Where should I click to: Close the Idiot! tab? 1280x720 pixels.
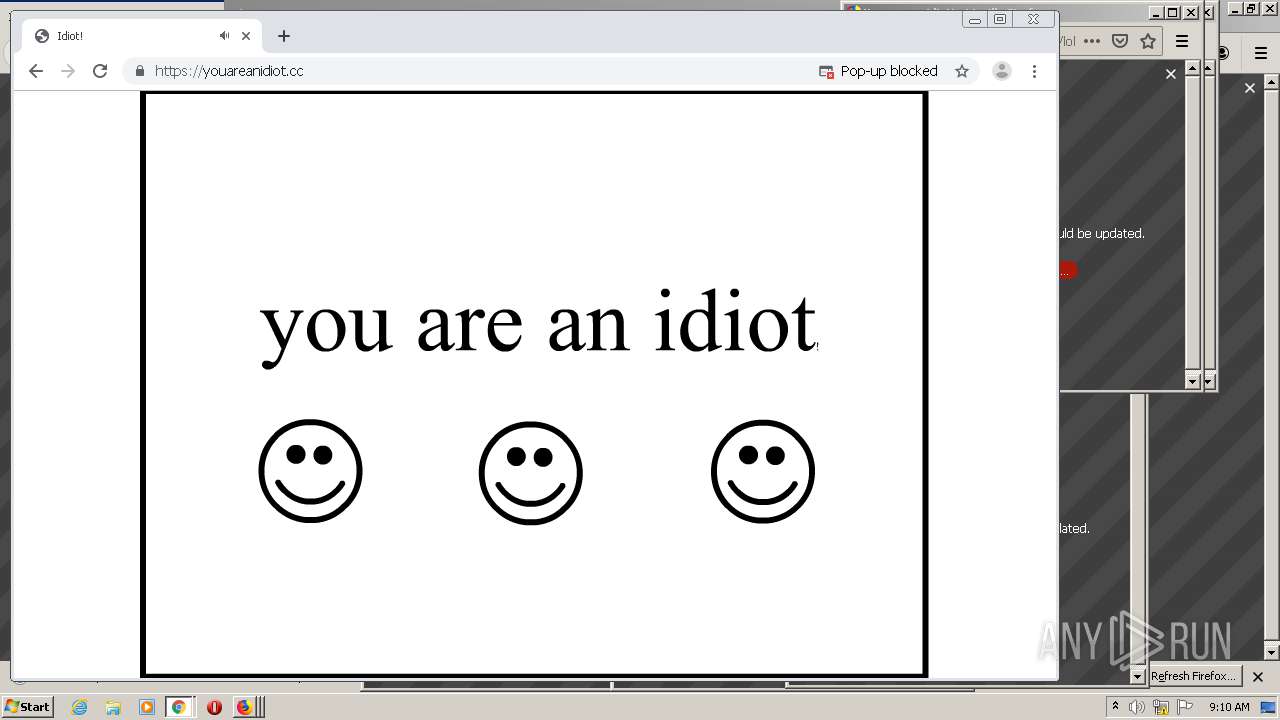246,36
